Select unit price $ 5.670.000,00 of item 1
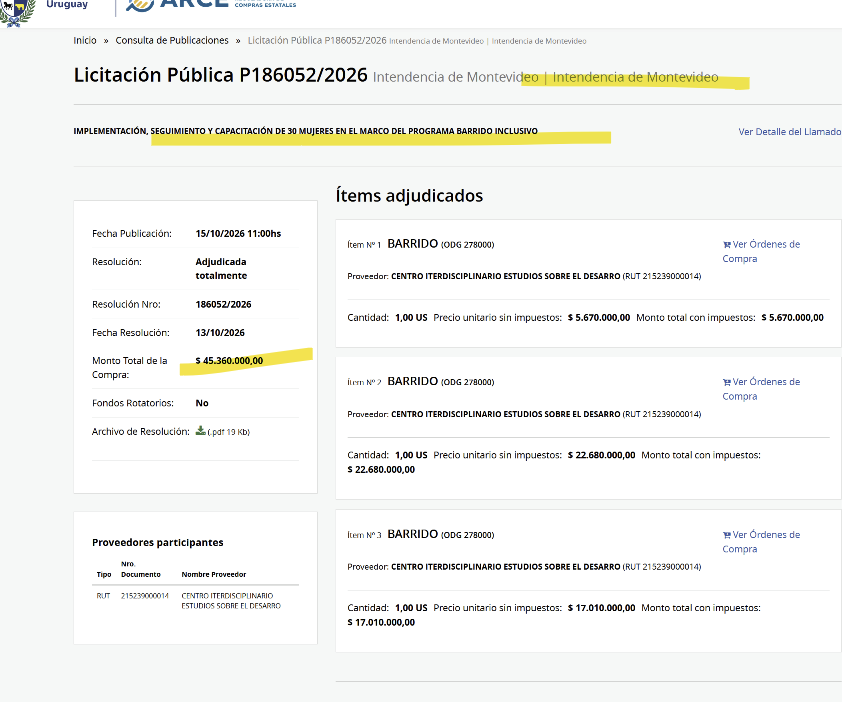 (599, 318)
